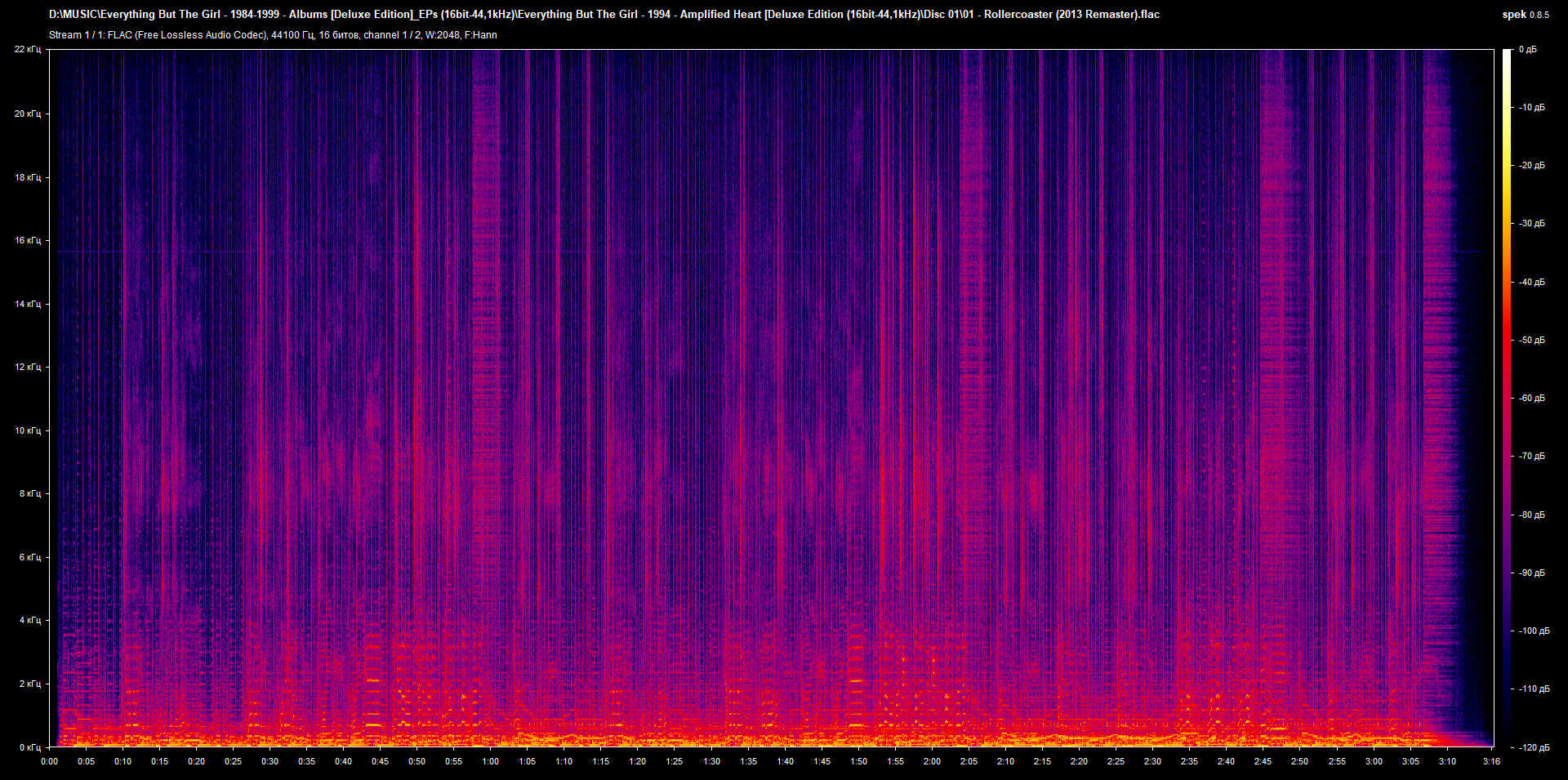Screen dimensions: 1568x780
Task: Click the '2:45' time axis label
Action: (1263, 761)
